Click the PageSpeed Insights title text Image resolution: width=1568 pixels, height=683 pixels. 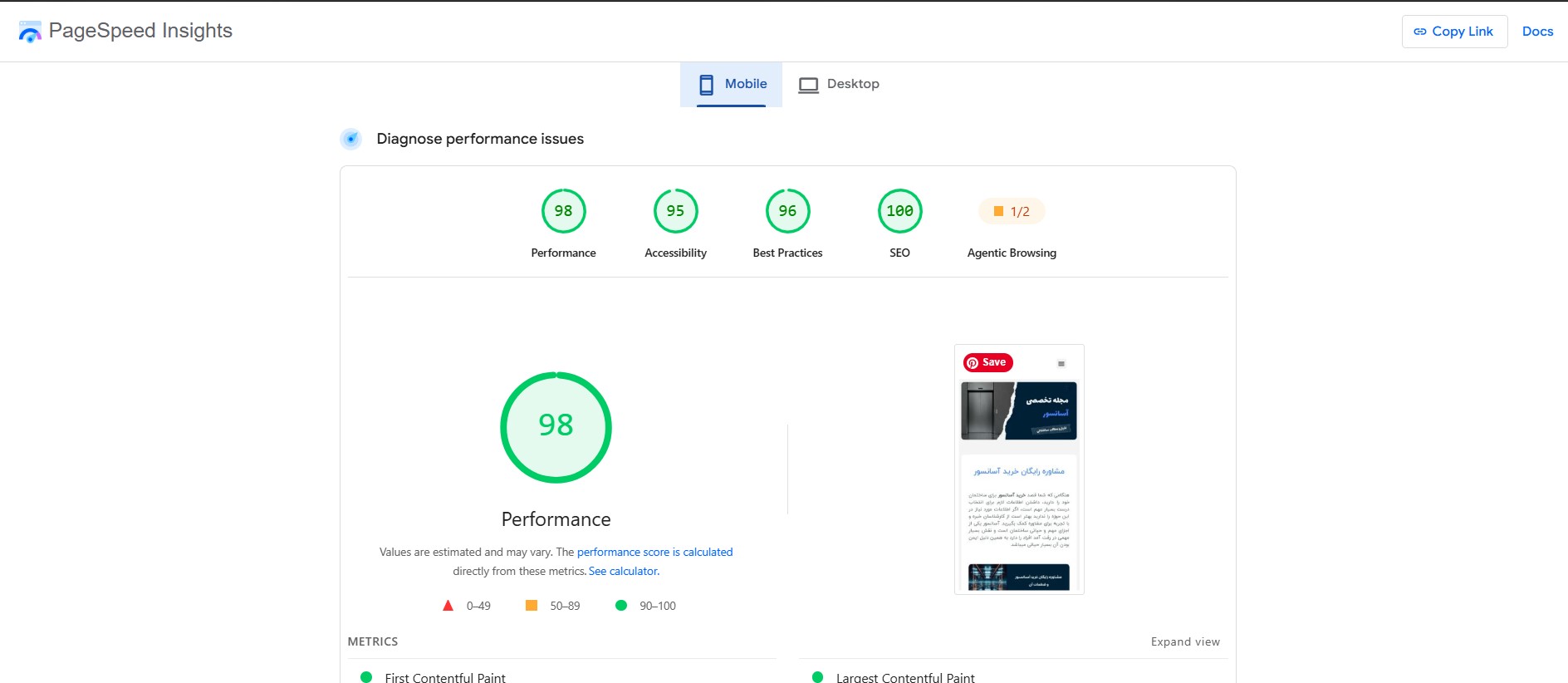(x=140, y=31)
